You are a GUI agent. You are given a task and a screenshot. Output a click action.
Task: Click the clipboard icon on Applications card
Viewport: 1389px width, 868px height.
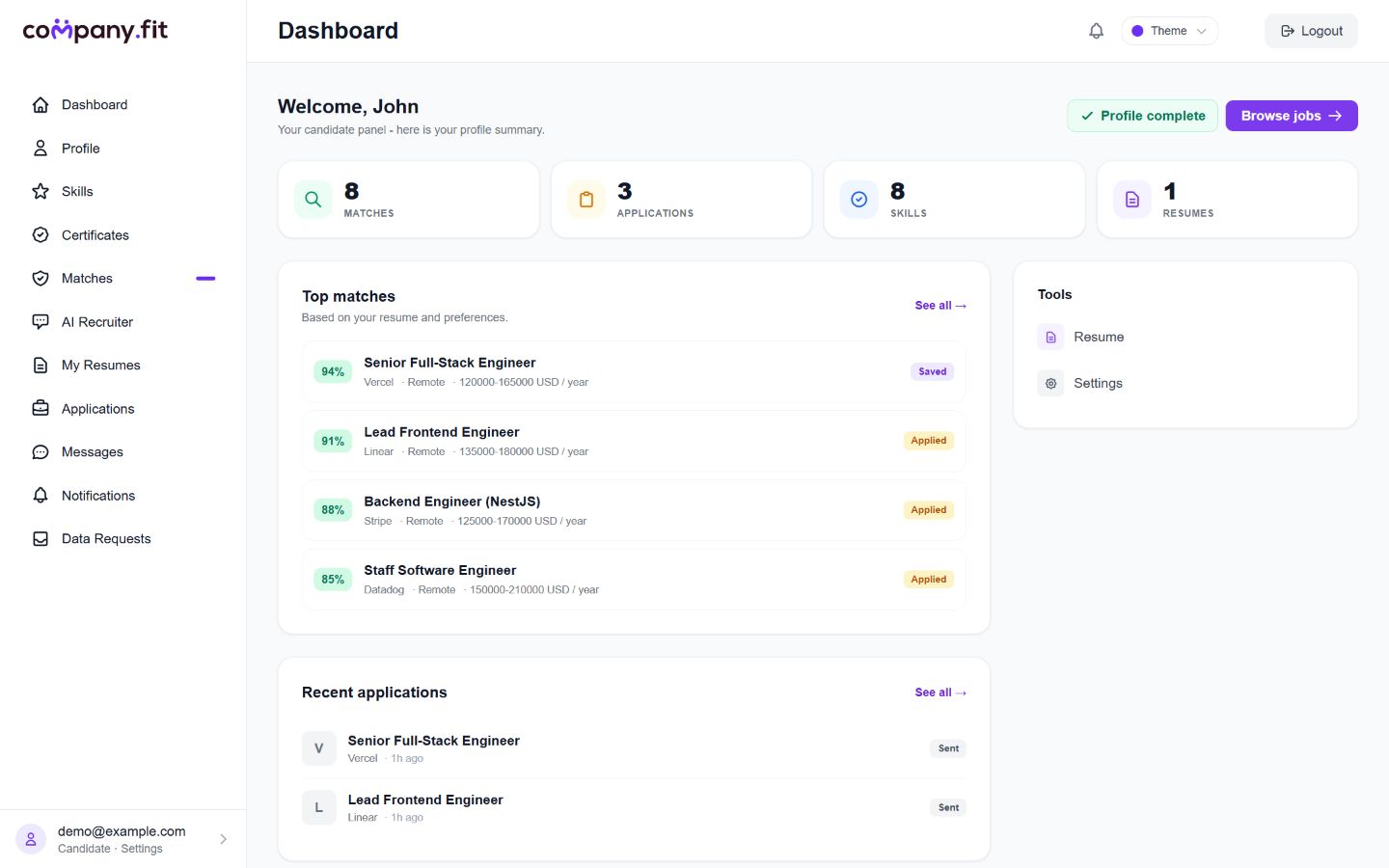pos(586,200)
